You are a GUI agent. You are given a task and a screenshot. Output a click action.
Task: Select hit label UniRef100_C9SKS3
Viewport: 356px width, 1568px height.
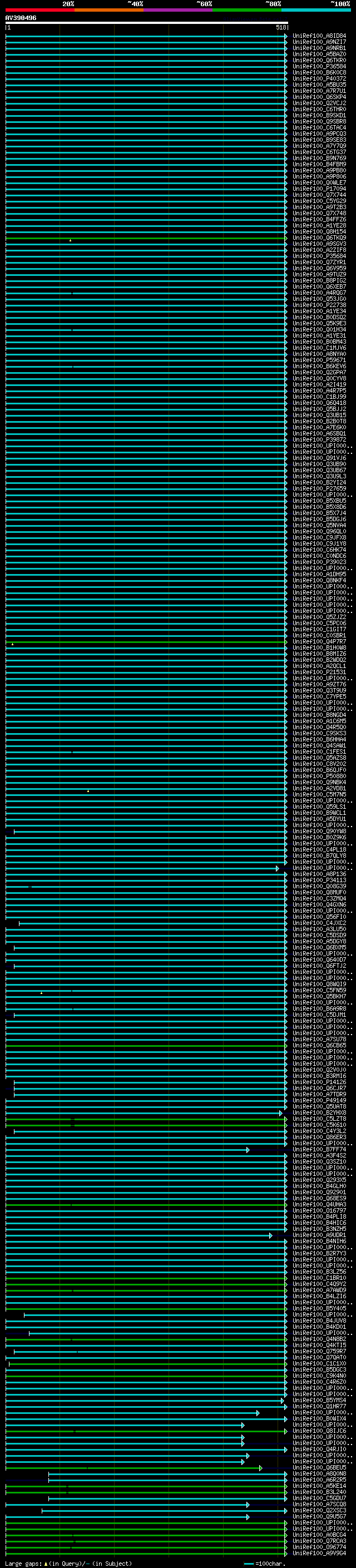(x=319, y=733)
